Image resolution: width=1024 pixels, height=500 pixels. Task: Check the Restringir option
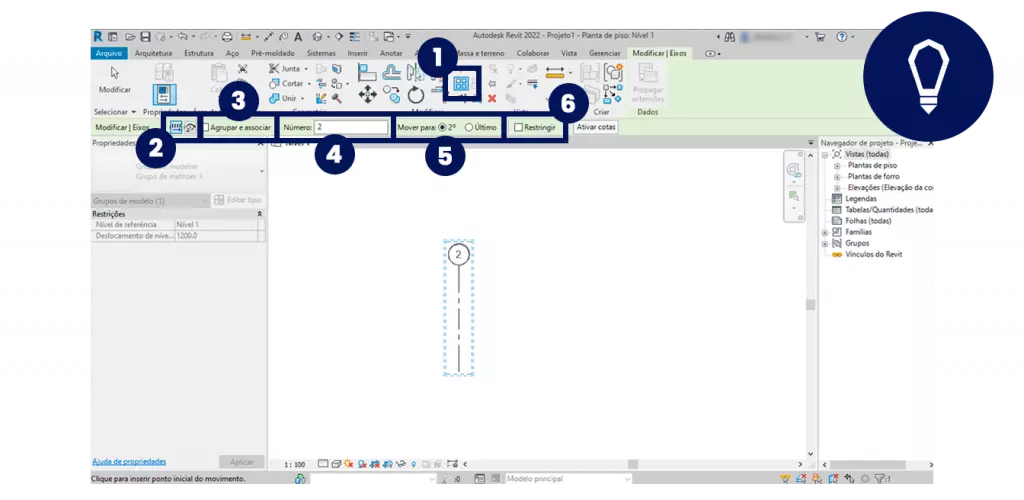[519, 128]
